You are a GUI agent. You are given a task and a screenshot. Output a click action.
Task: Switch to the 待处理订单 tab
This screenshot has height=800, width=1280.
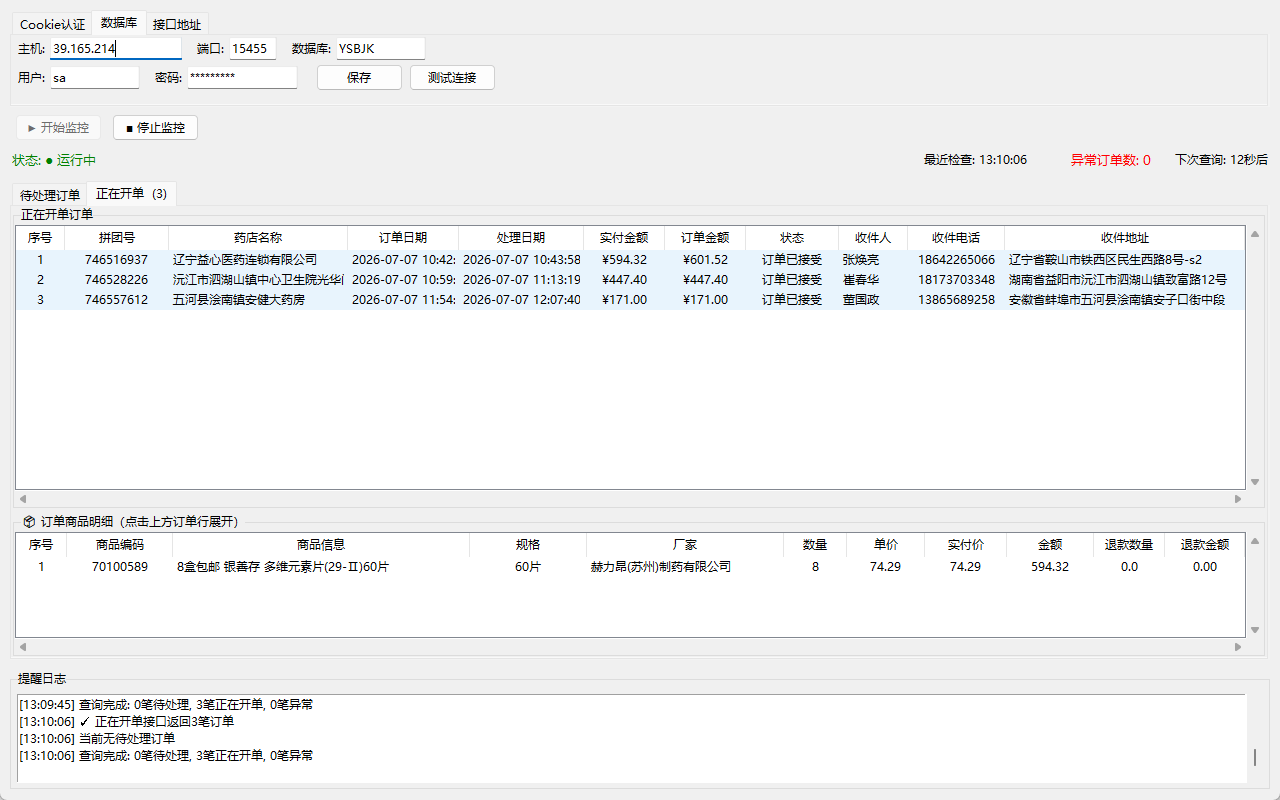(50, 195)
